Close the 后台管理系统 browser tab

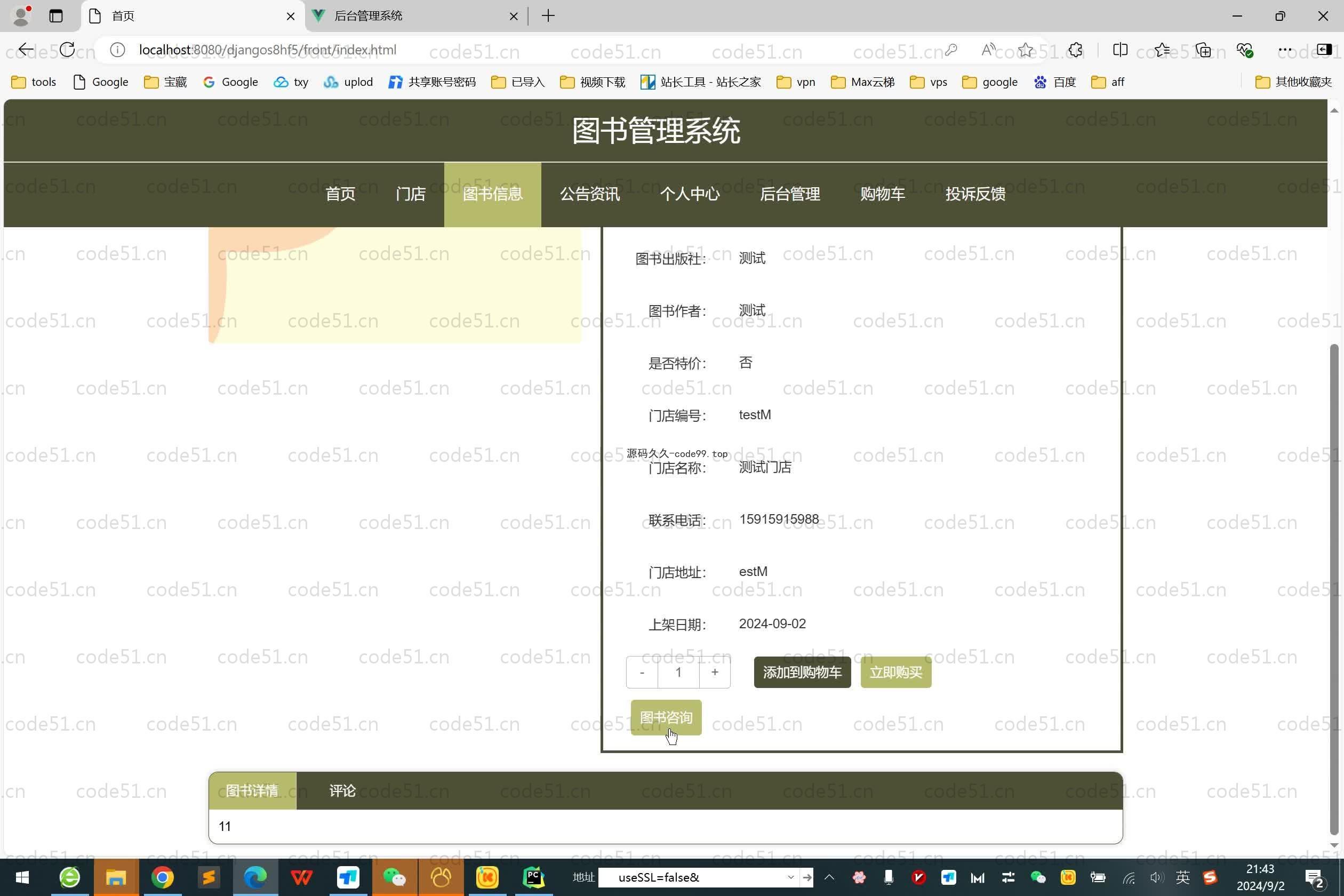513,16
